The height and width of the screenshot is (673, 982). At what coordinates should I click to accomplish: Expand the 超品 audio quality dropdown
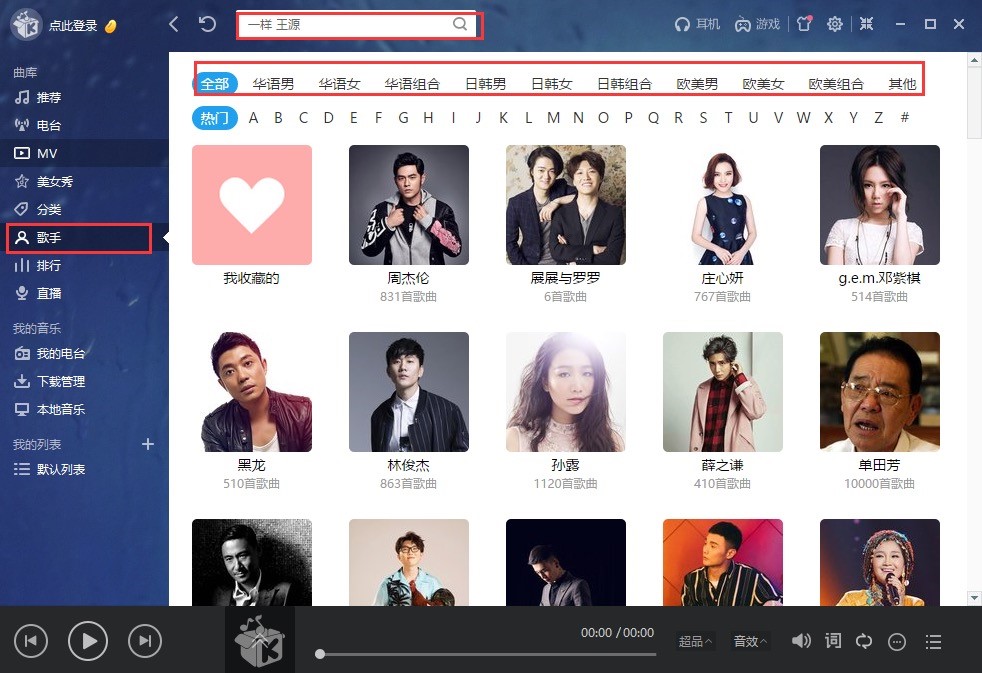(696, 642)
